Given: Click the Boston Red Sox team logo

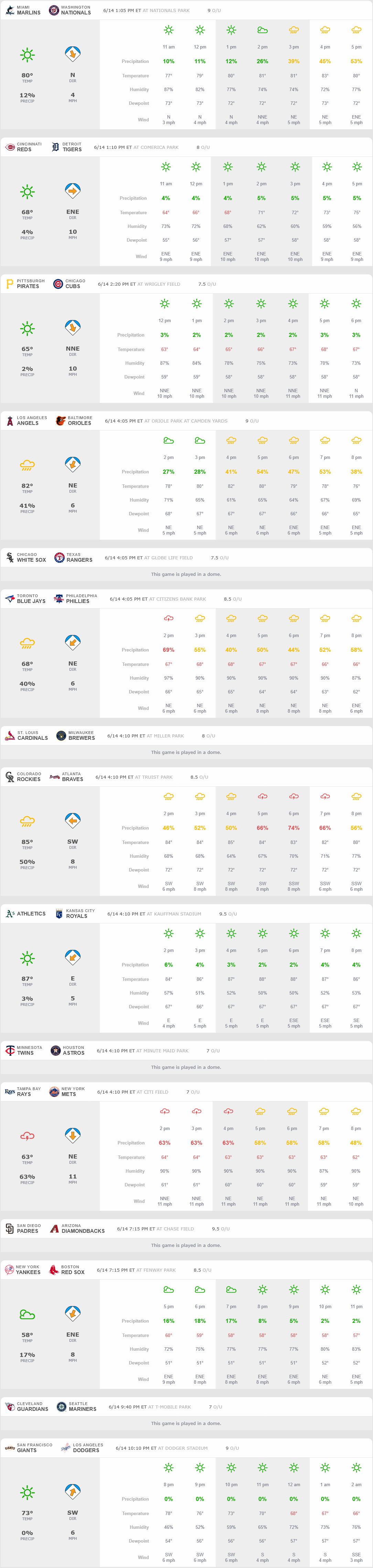Looking at the screenshot, I should point(54,1270).
